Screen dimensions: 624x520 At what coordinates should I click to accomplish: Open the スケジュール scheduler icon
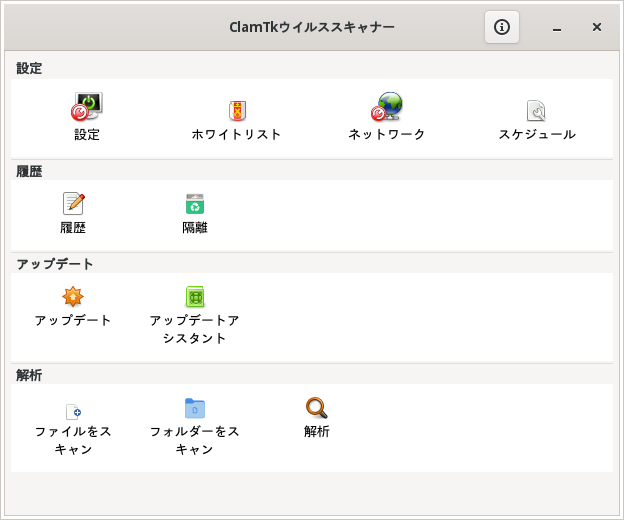[x=536, y=110]
